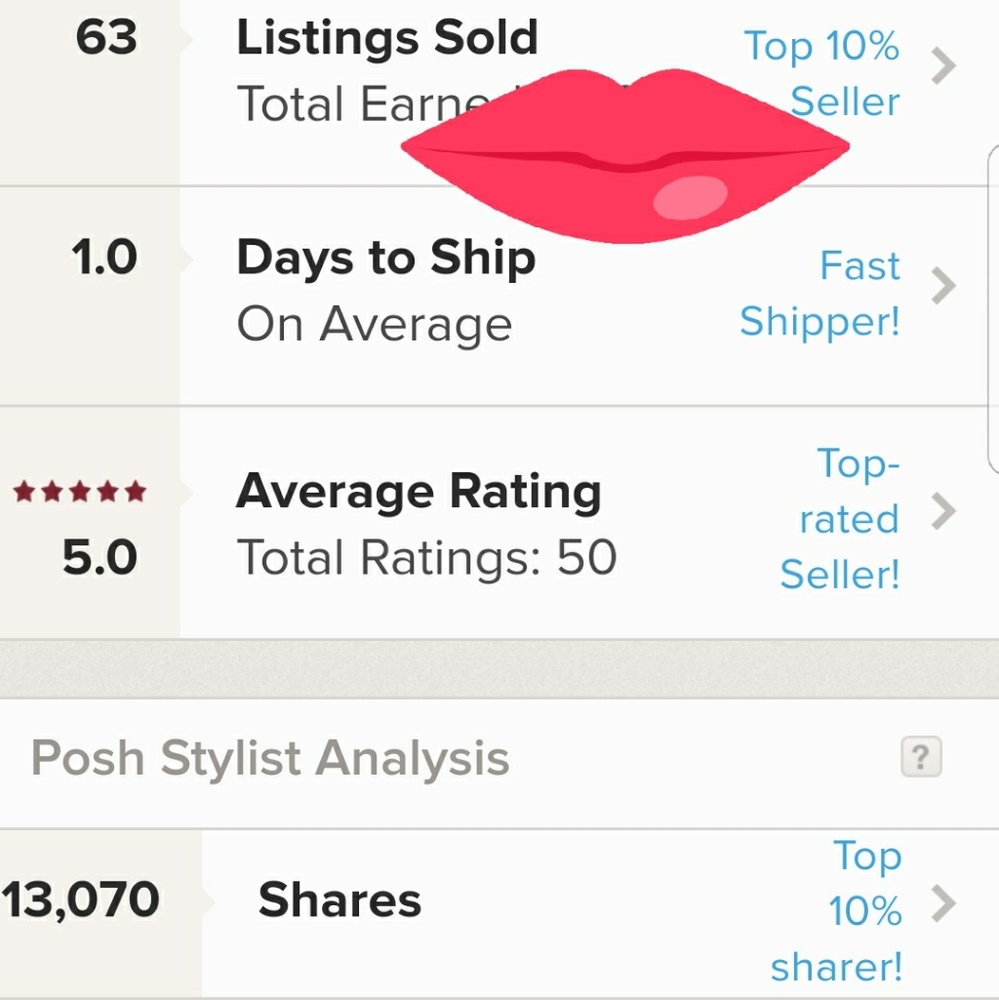Tap the Top 10% Seller link

pyautogui.click(x=822, y=74)
